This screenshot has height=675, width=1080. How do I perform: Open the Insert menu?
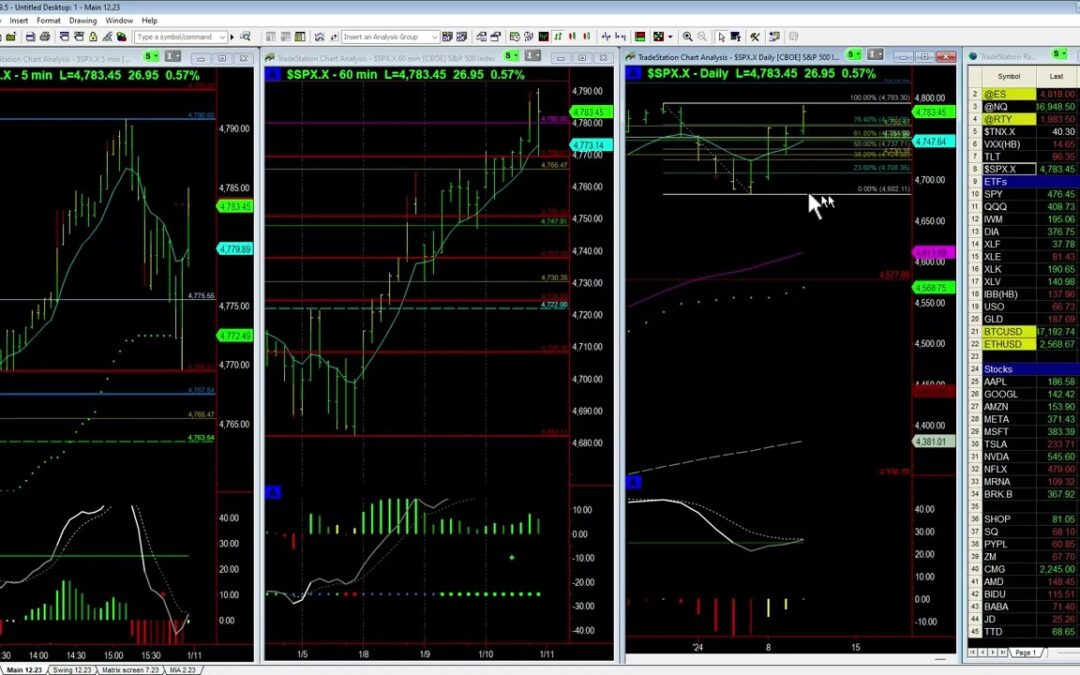[19, 21]
